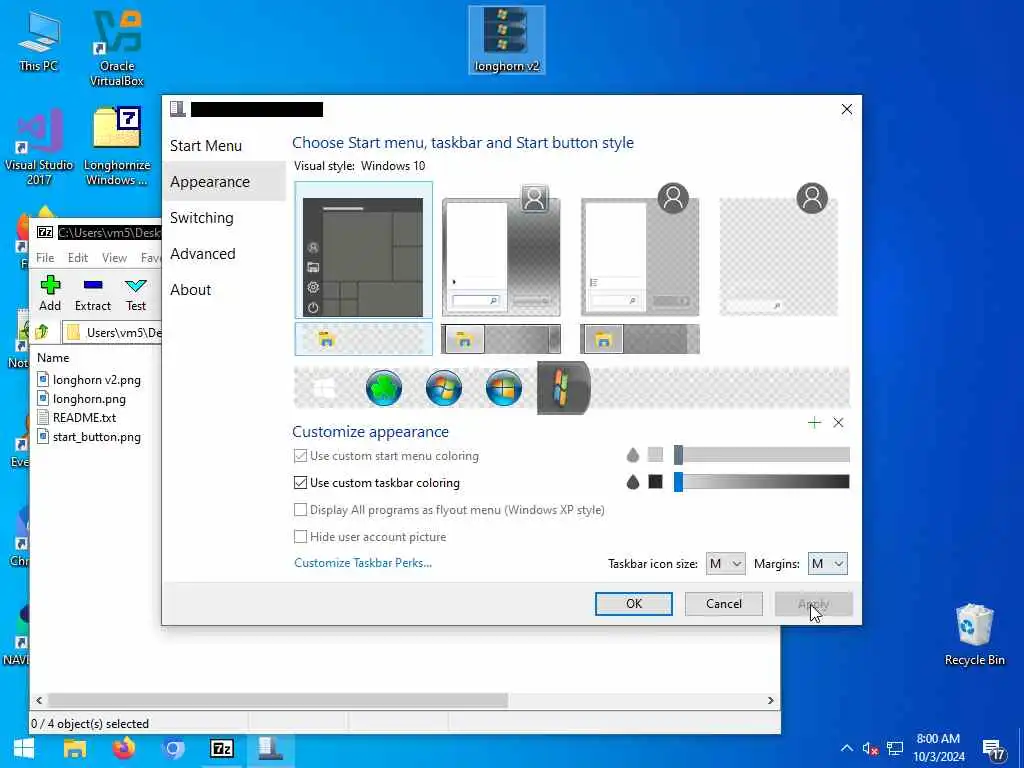The width and height of the screenshot is (1024, 768).
Task: Click the Add button in 7-Zip toolbar
Action: click(x=50, y=294)
